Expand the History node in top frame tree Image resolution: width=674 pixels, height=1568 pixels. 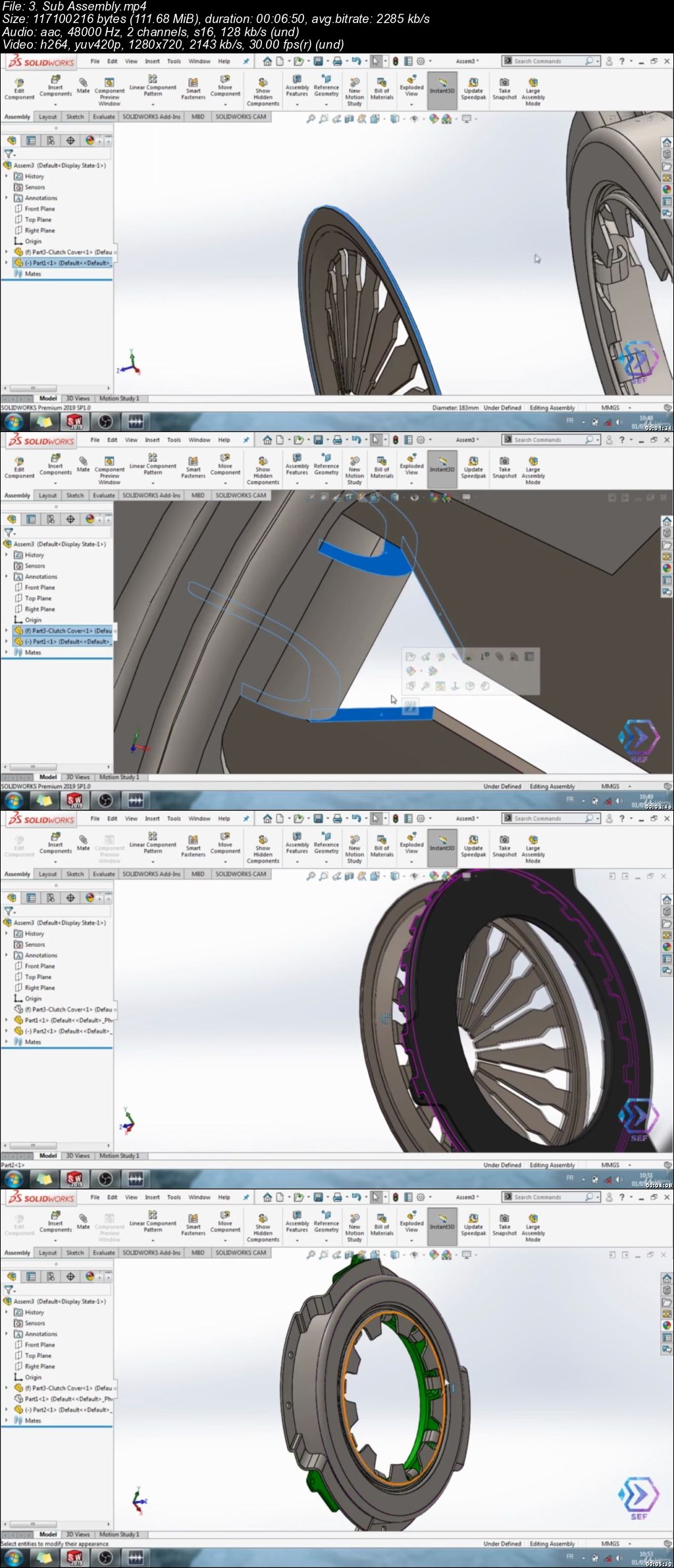(7, 176)
